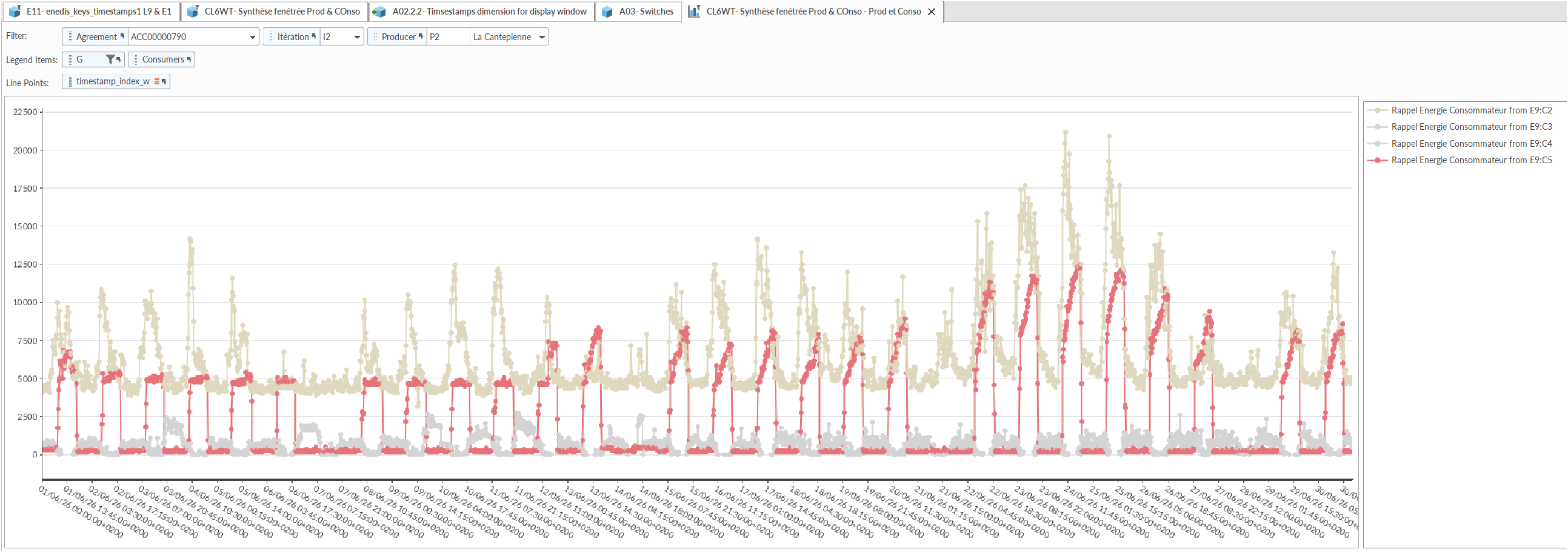
Task: Open the Producer La Cantepienne dropdown
Action: click(542, 37)
